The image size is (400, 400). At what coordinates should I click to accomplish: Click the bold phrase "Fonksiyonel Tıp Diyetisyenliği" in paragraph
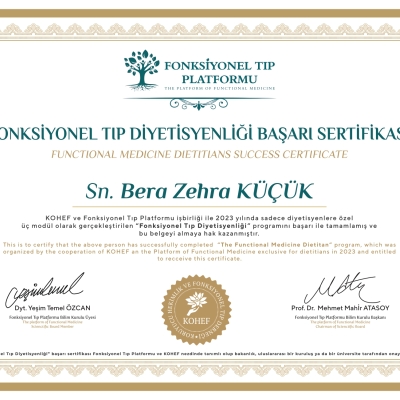(193, 226)
